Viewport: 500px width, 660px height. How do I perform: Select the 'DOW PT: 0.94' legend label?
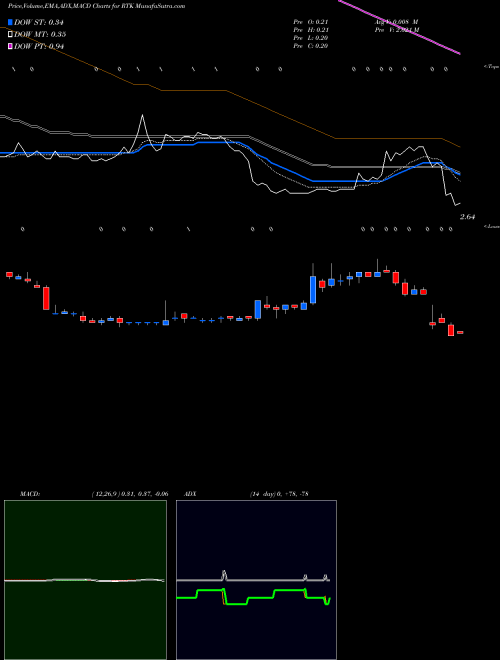click(39, 46)
